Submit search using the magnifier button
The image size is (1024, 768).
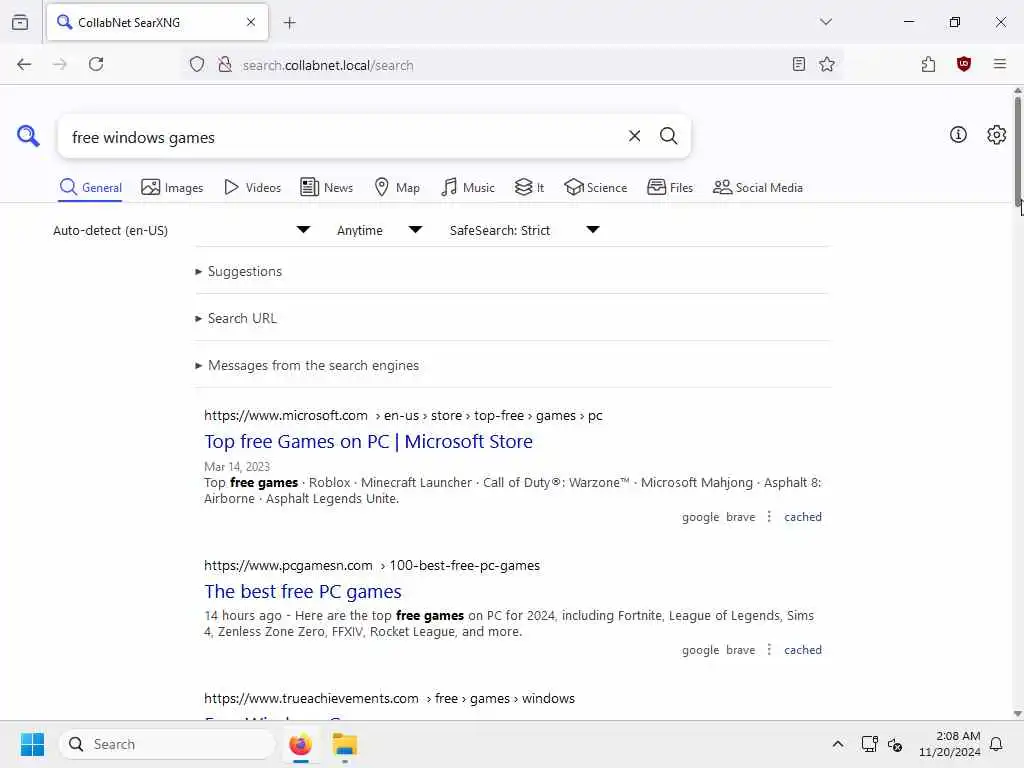(x=668, y=136)
